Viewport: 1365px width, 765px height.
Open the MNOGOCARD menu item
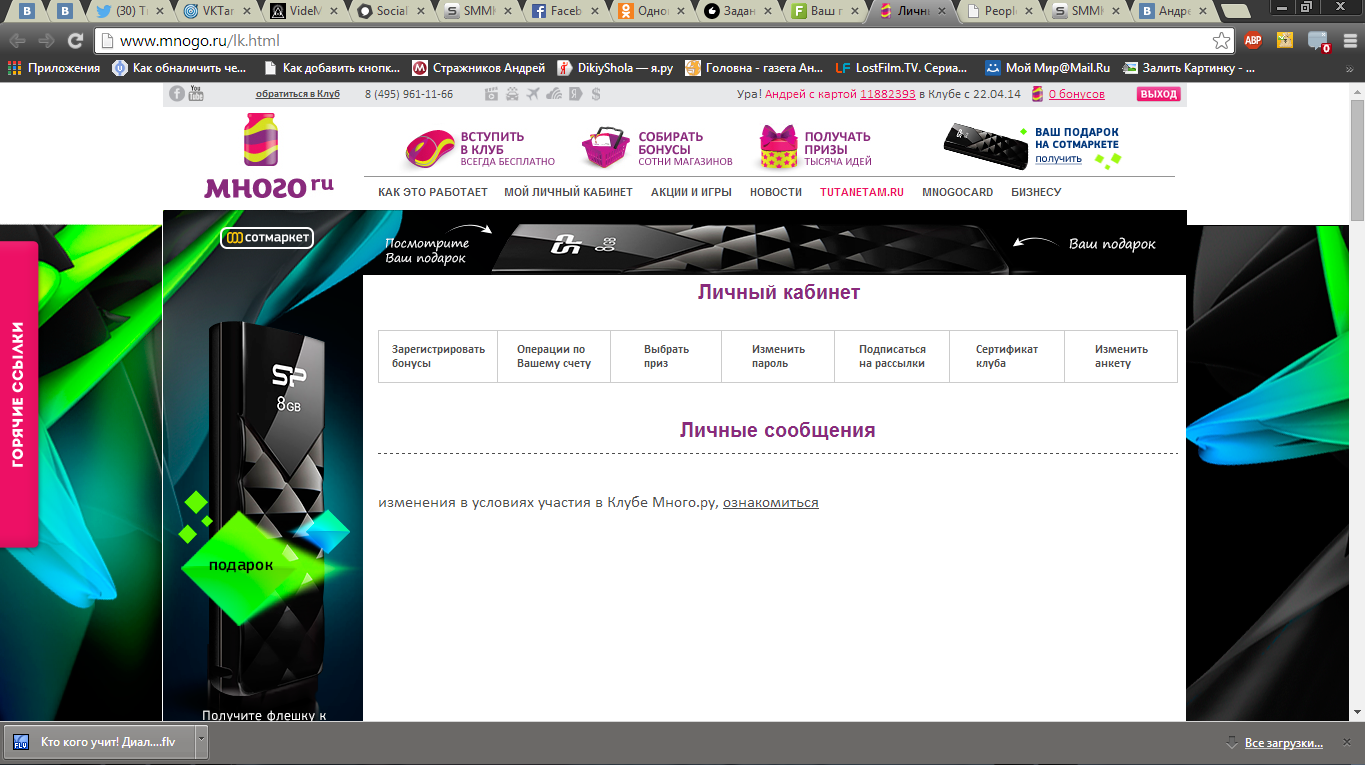point(958,192)
